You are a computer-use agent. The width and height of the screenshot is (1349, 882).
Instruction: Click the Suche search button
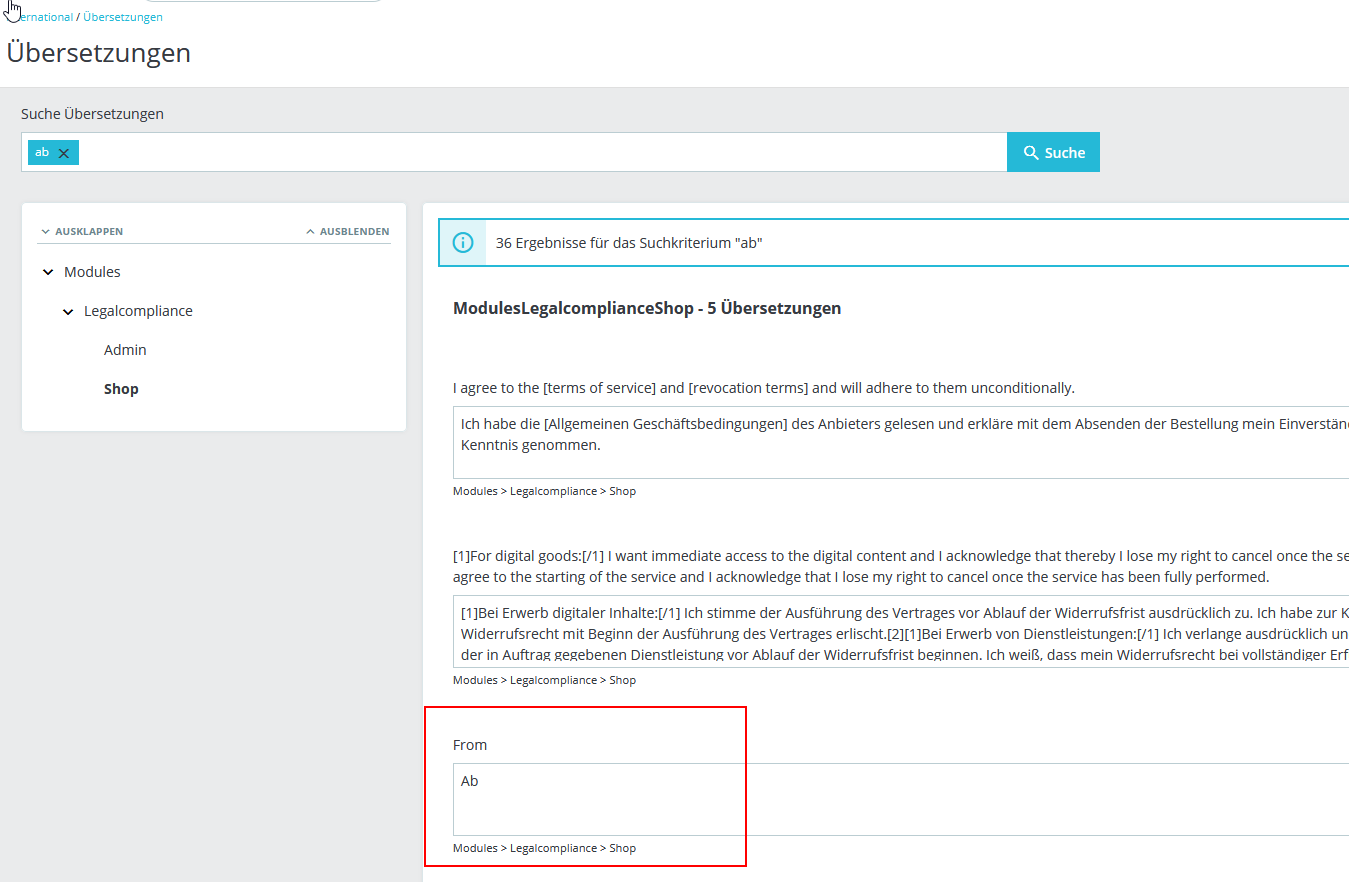pos(1053,152)
